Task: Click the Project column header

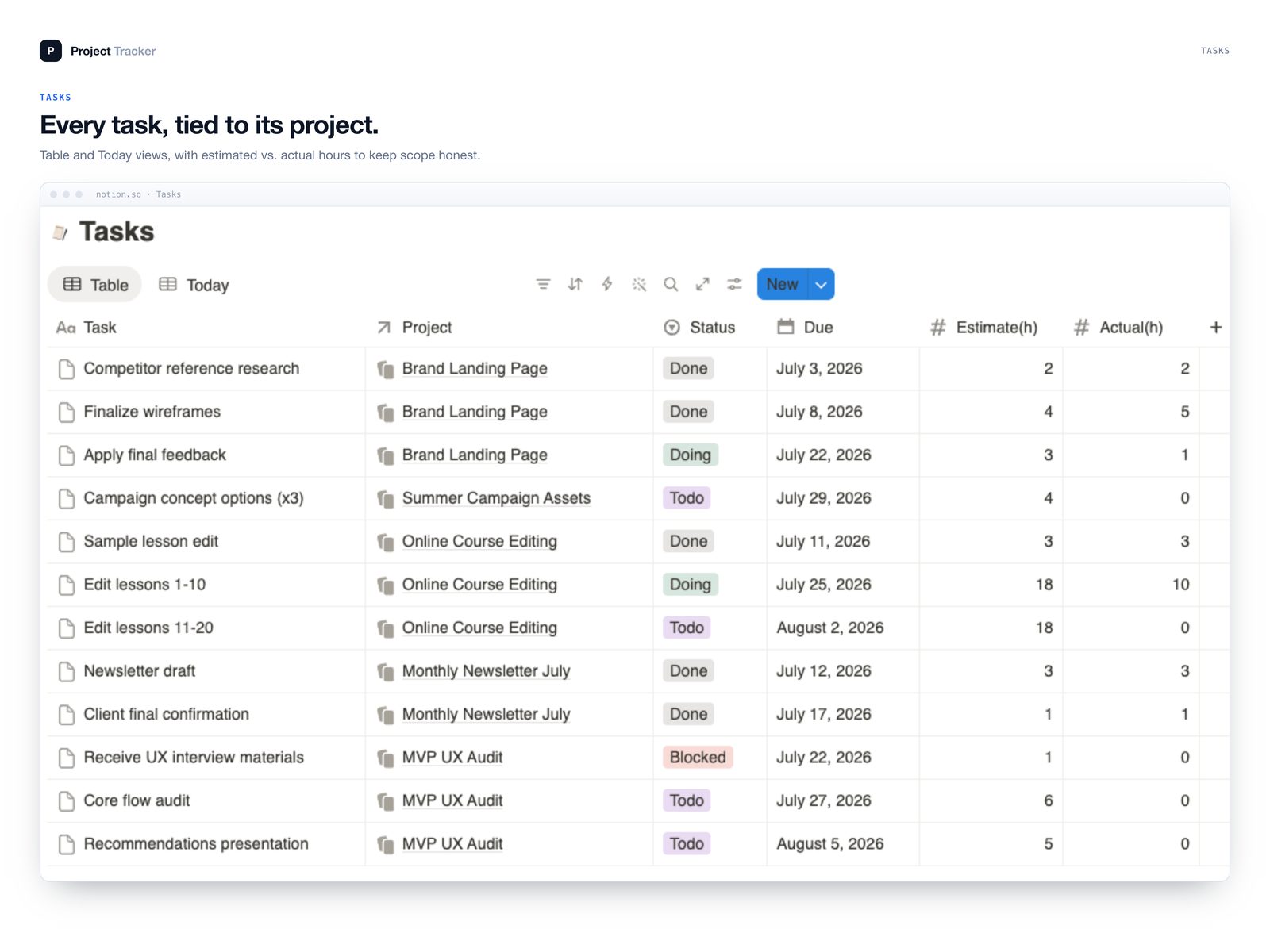Action: tap(414, 328)
